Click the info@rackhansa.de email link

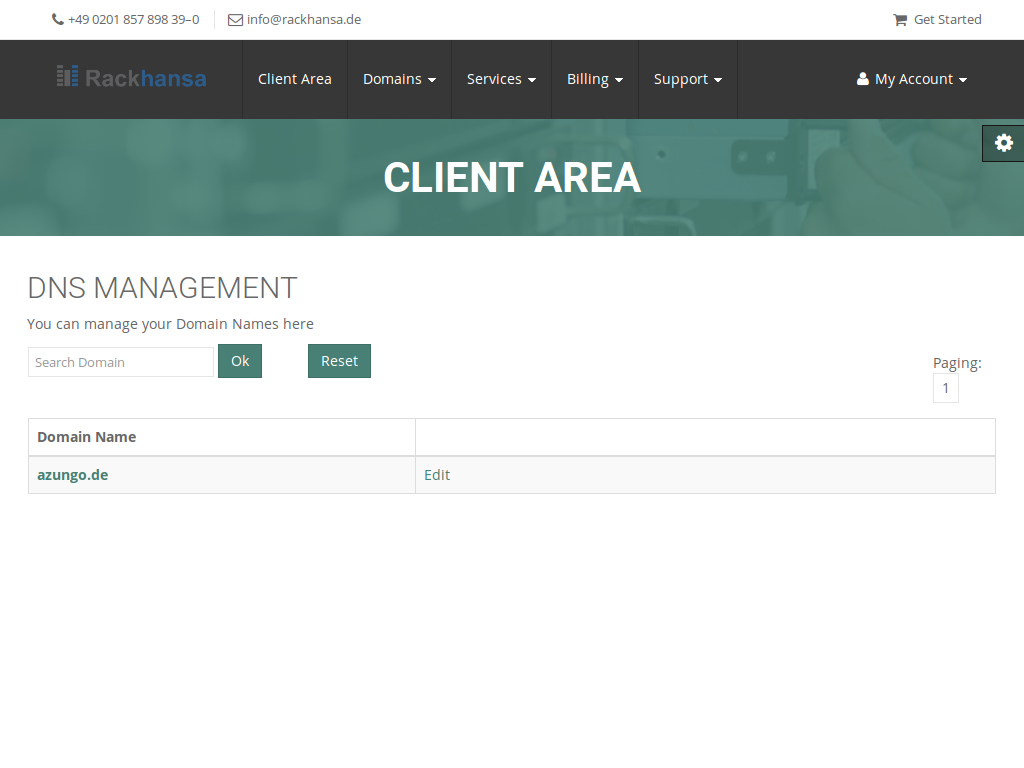(x=304, y=20)
